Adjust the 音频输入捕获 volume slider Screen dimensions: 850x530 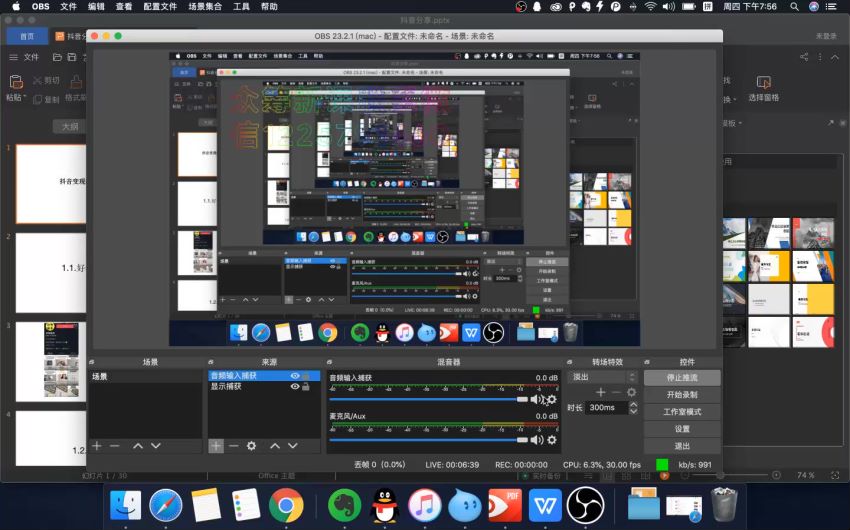click(x=428, y=399)
